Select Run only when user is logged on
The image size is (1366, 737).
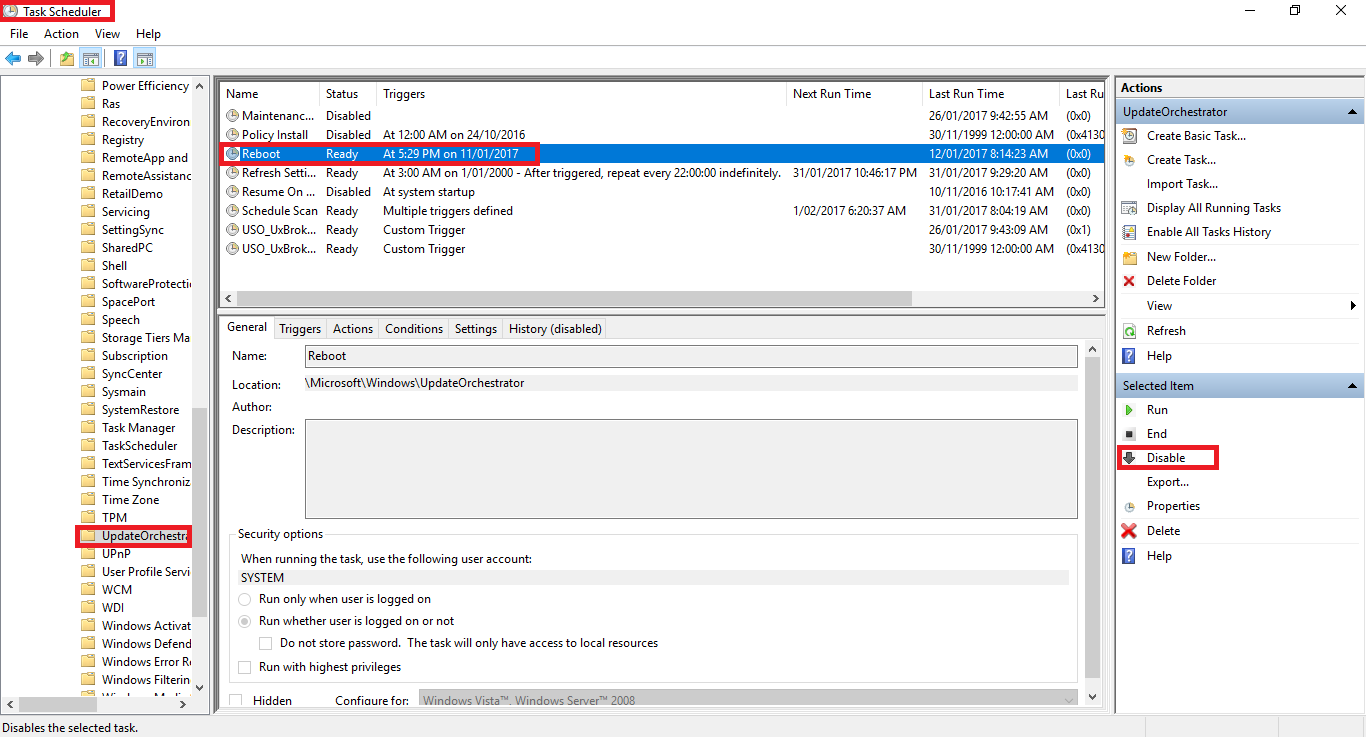click(x=245, y=599)
